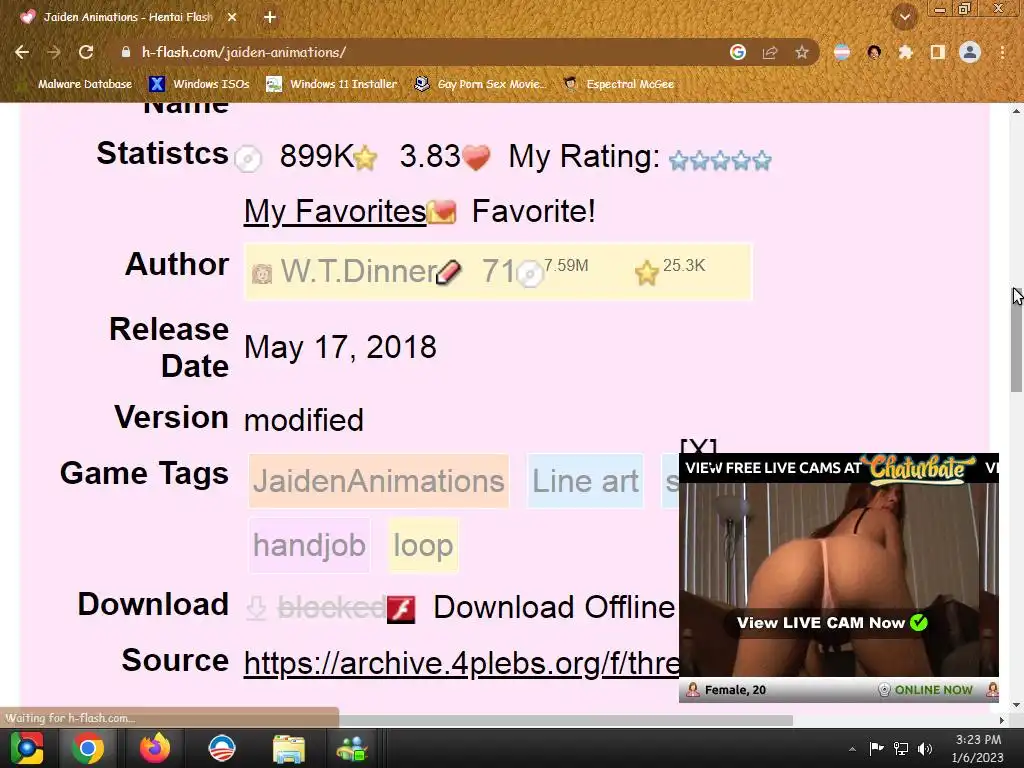Open the volume speaker tray icon
1024x768 pixels.
click(925, 749)
